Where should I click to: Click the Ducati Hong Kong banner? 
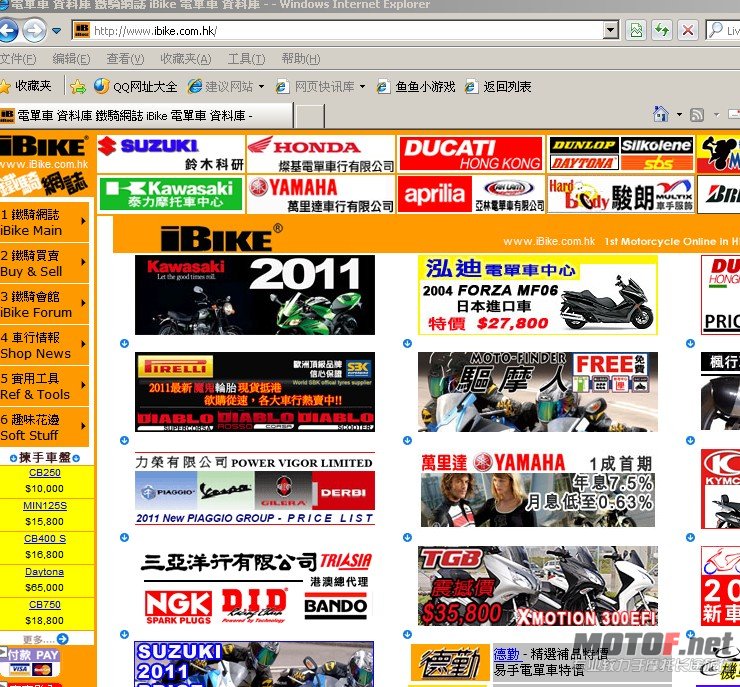coord(471,154)
